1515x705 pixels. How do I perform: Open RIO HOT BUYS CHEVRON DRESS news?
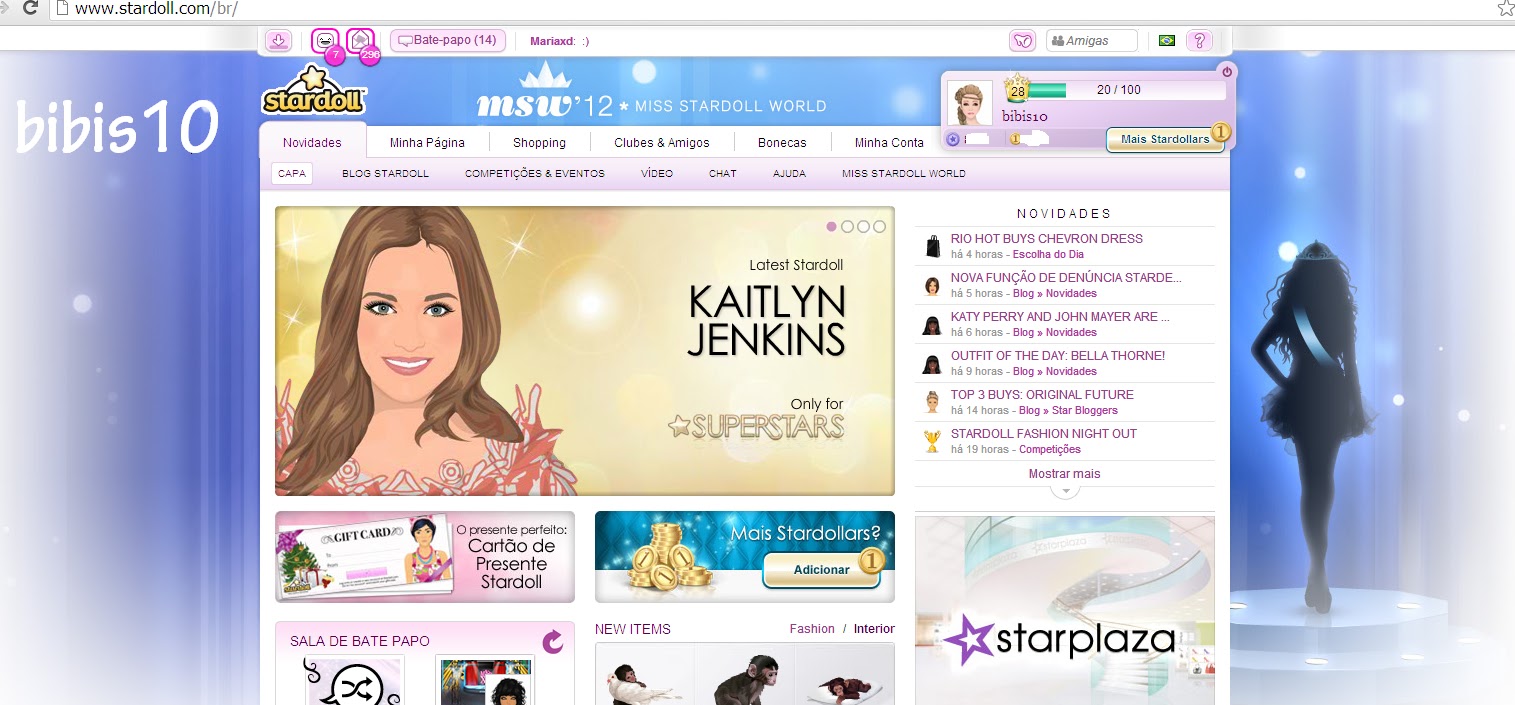[1046, 239]
